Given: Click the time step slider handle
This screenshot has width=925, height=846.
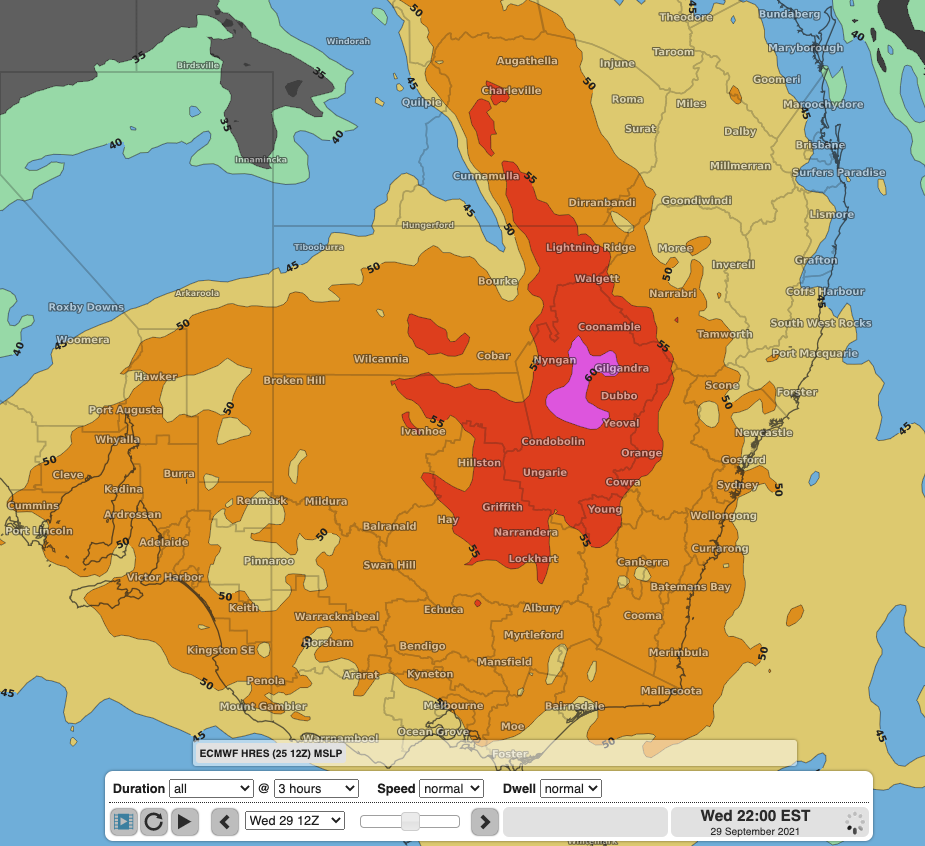Looking at the screenshot, I should 410,821.
